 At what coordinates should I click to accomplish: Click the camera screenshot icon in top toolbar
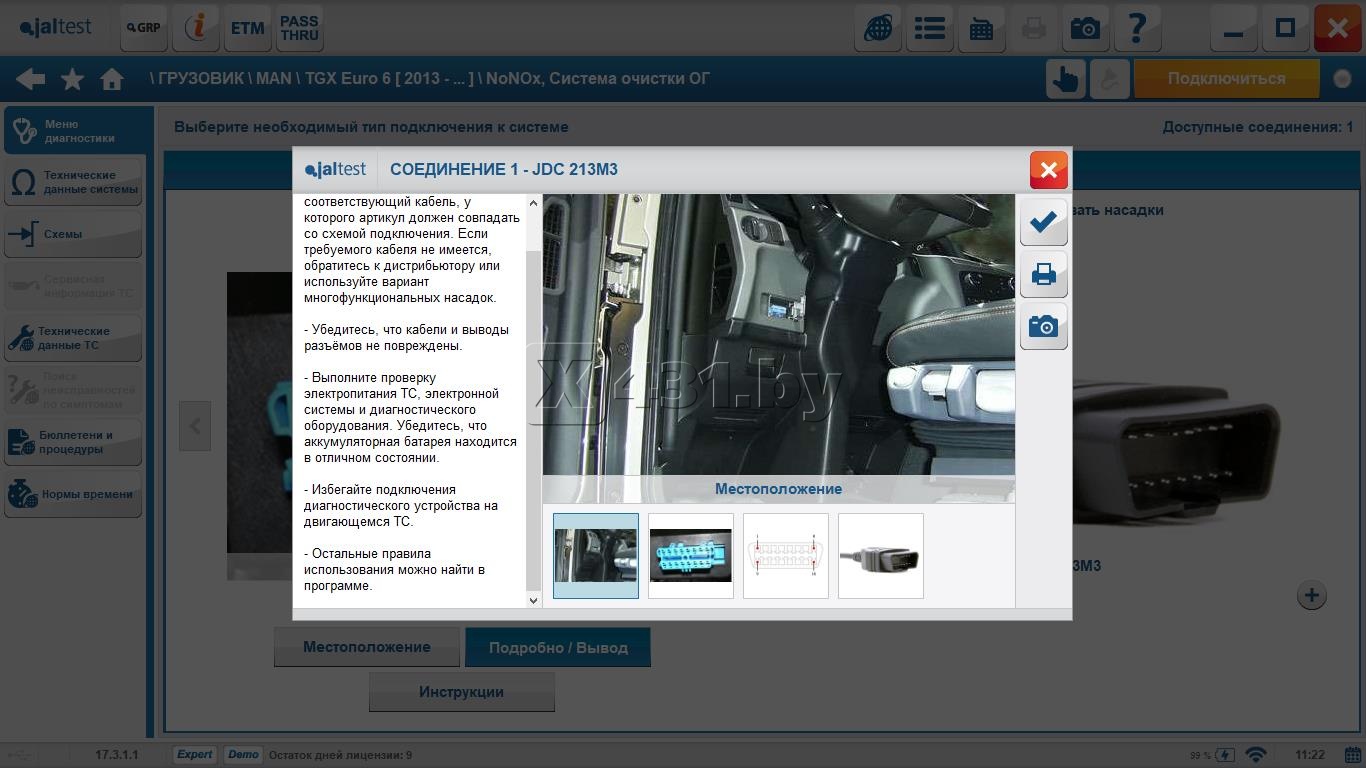click(1085, 28)
